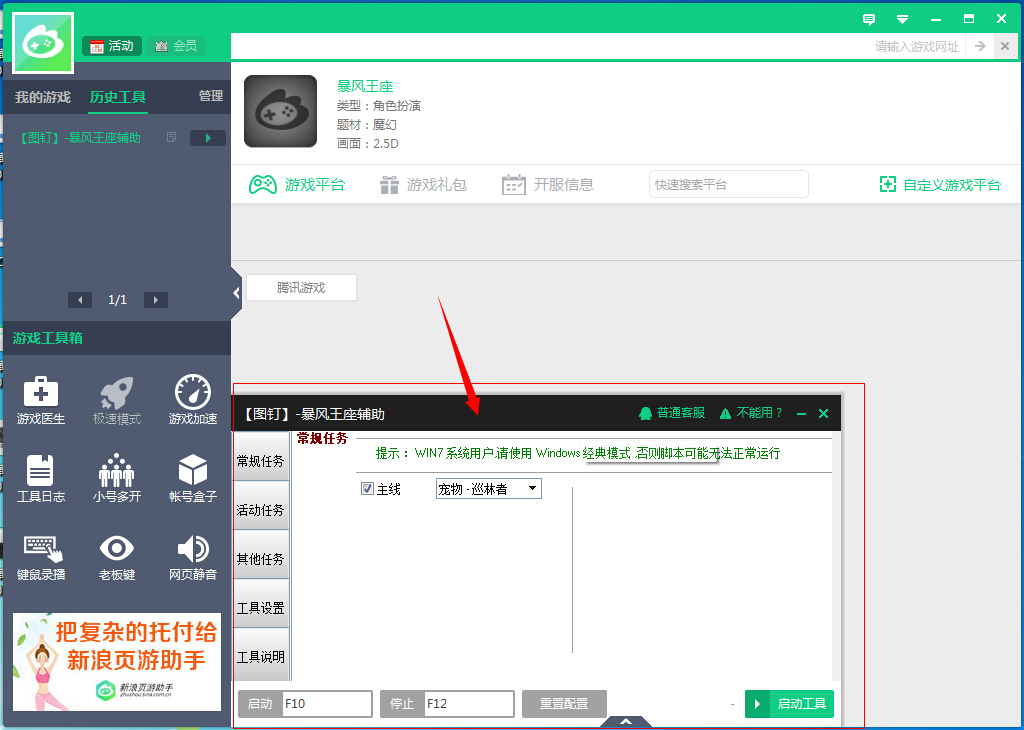The height and width of the screenshot is (730, 1024).
Task: Go to next page in the history tools list
Action: (x=155, y=300)
